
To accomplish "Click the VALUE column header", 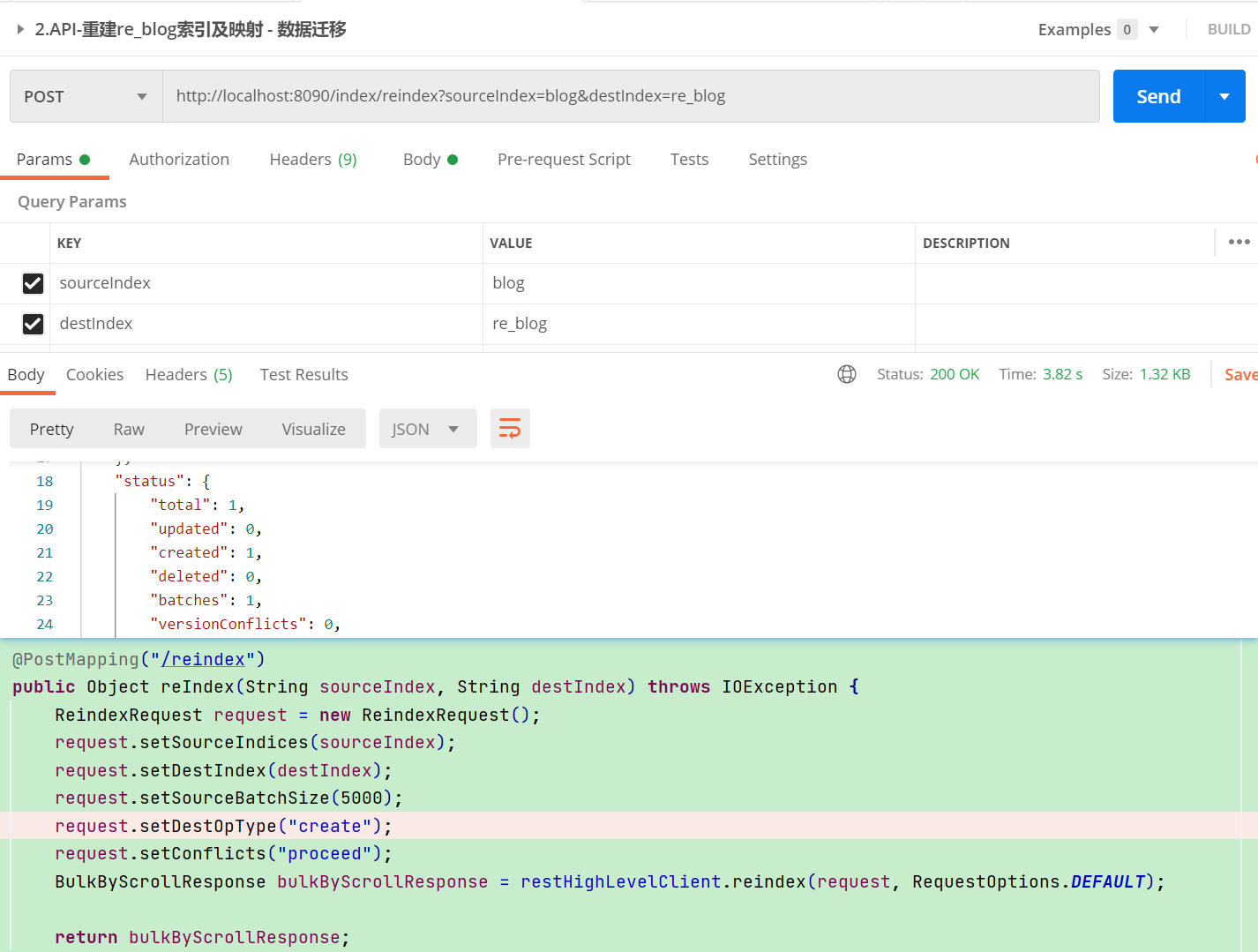I will point(511,243).
